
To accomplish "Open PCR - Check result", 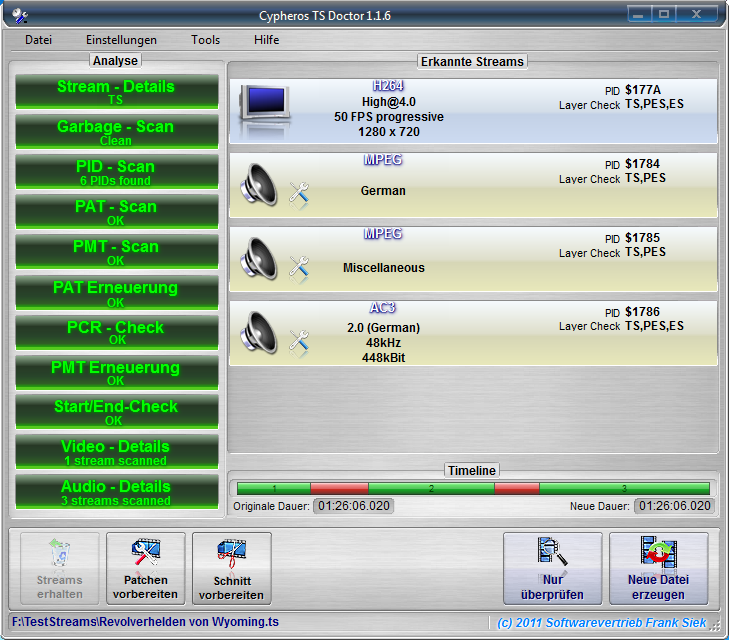I will pyautogui.click(x=117, y=332).
